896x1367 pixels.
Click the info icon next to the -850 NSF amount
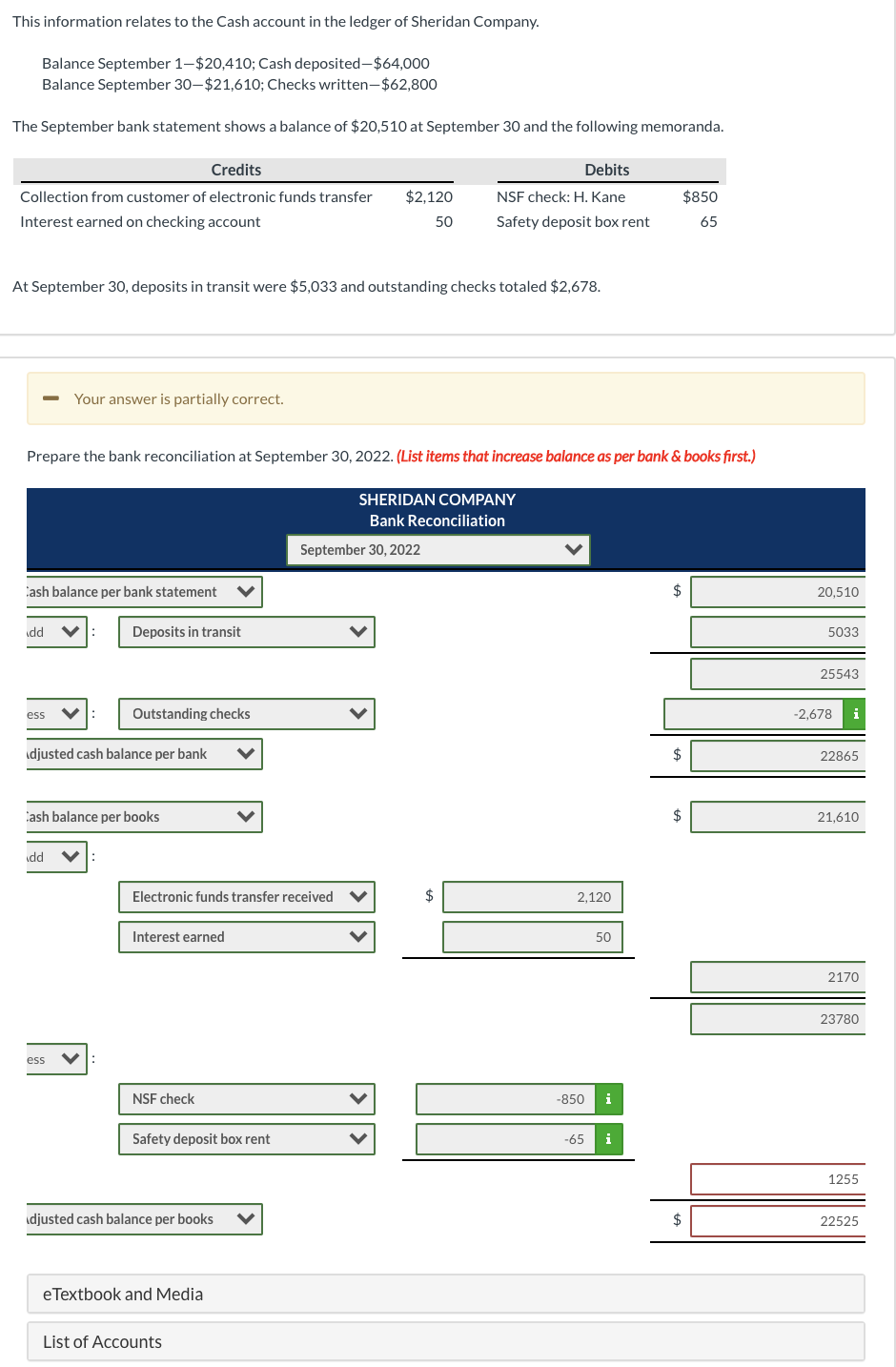[x=608, y=1098]
